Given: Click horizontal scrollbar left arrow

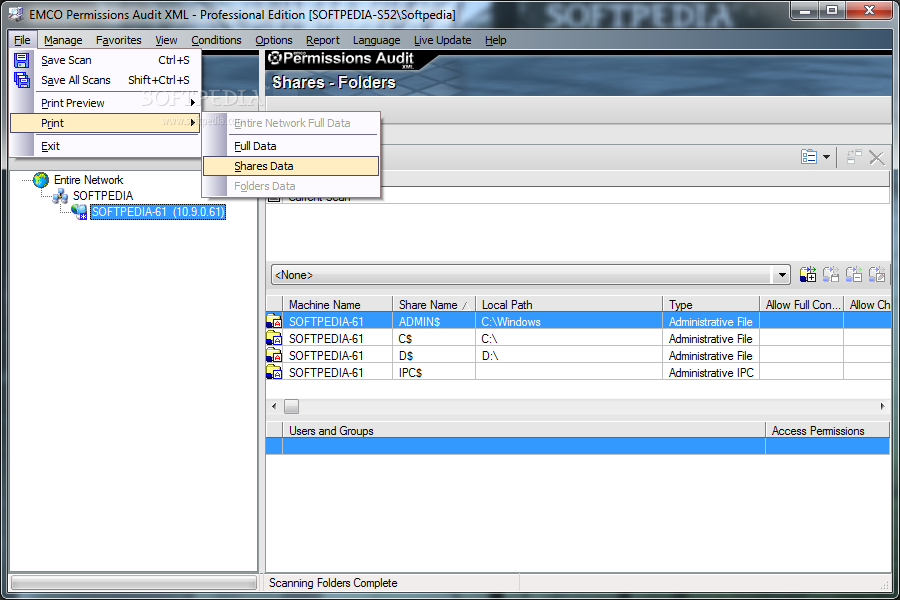Looking at the screenshot, I should [274, 407].
